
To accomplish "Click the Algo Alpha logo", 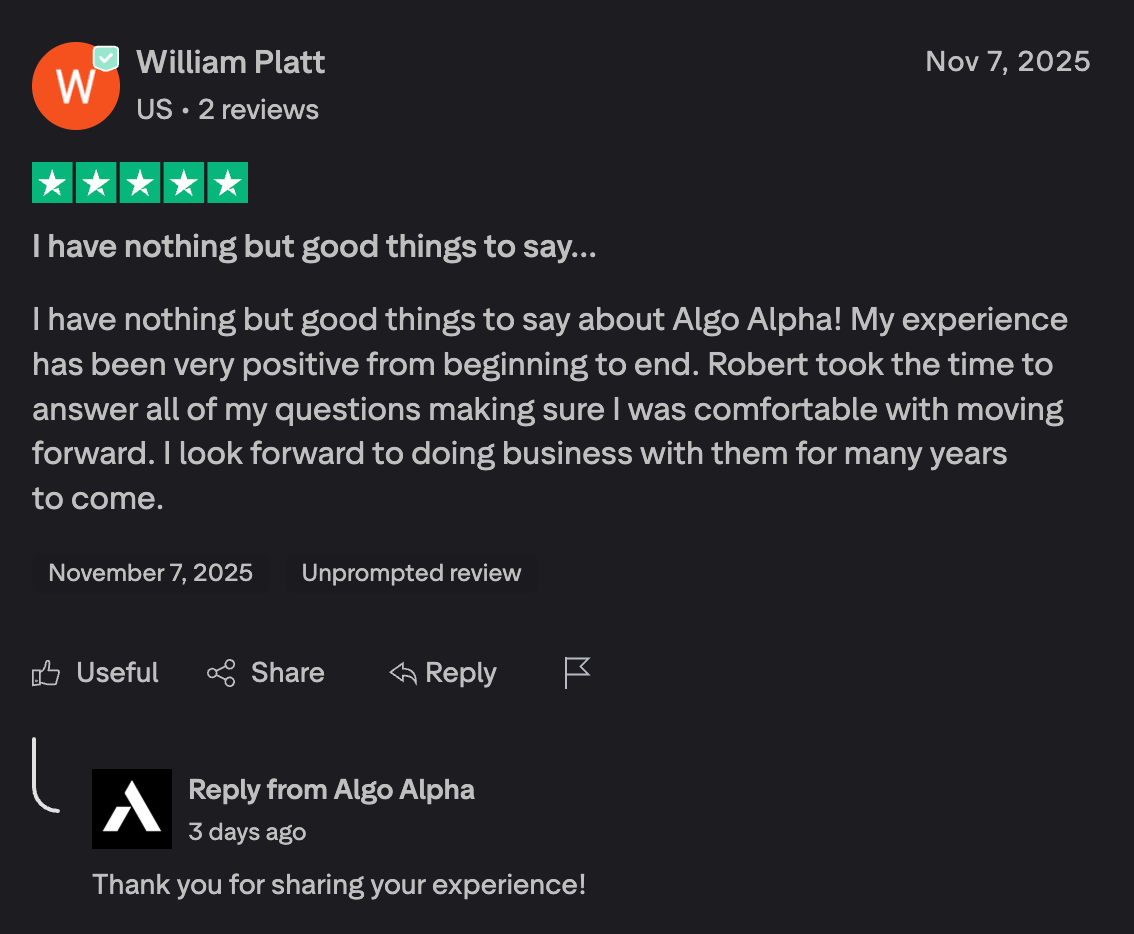I will 132,808.
